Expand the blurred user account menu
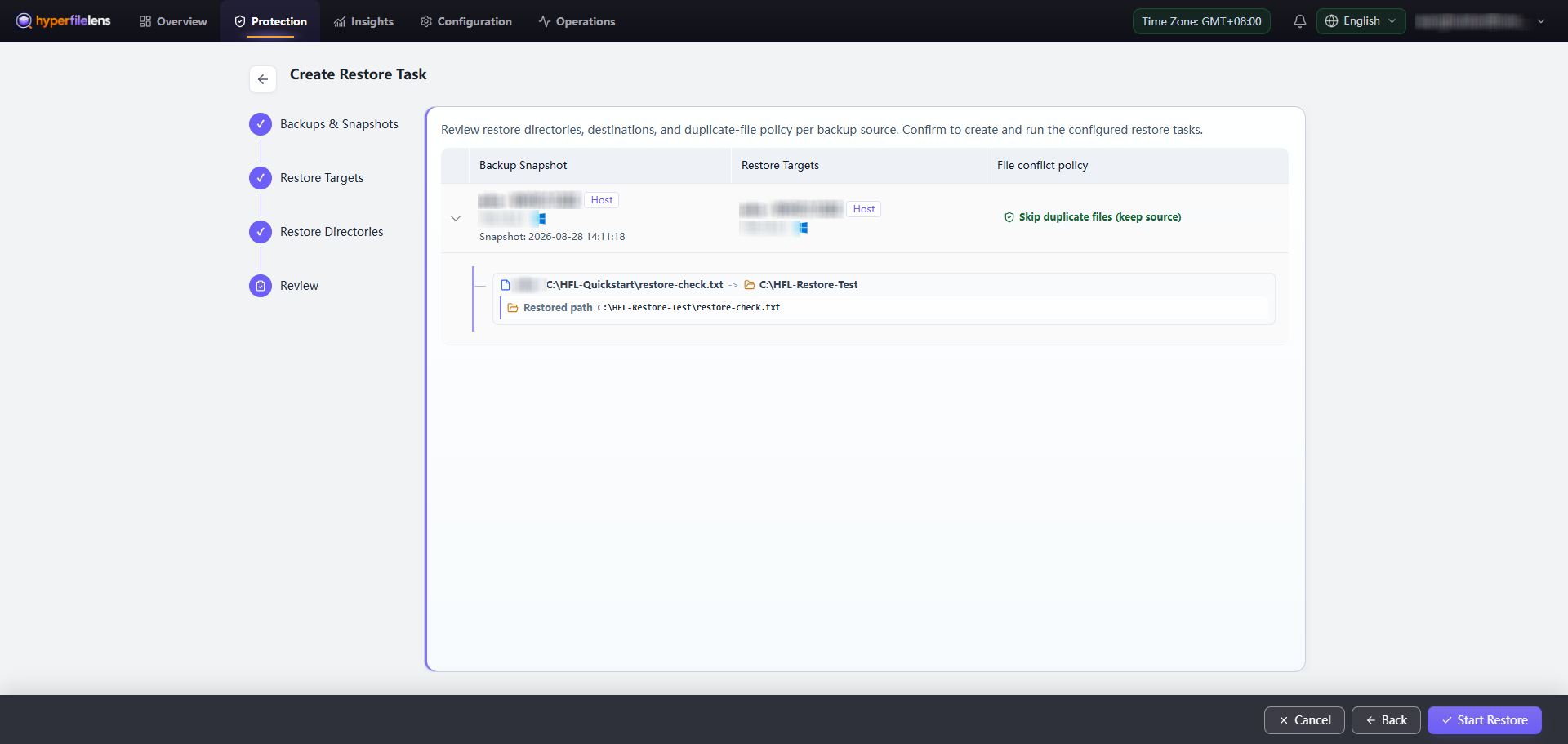 pyautogui.click(x=1480, y=21)
